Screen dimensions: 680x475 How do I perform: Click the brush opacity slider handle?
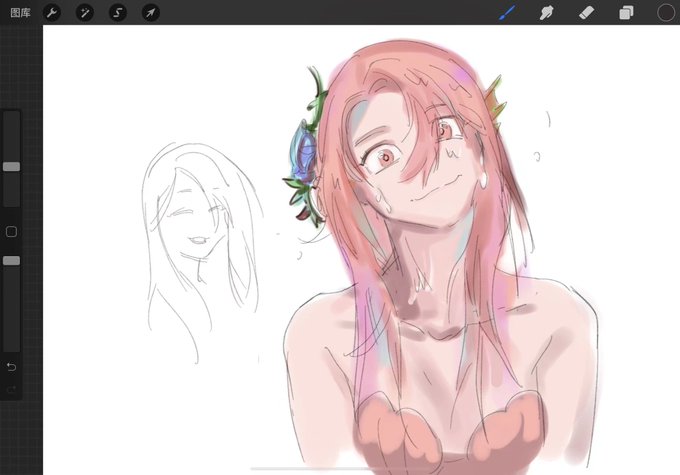pos(11,260)
